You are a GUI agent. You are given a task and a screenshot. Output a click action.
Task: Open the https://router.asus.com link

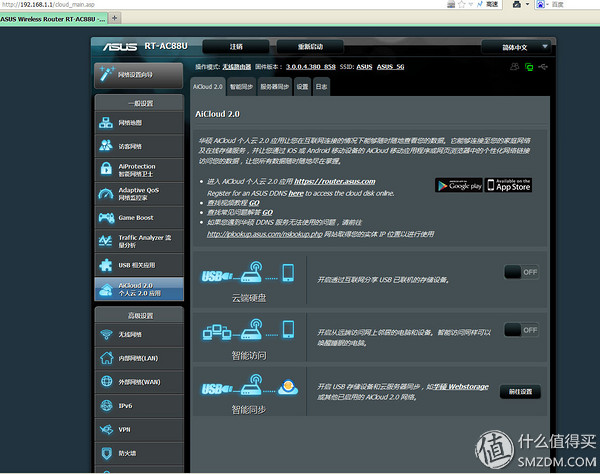tap(335, 181)
